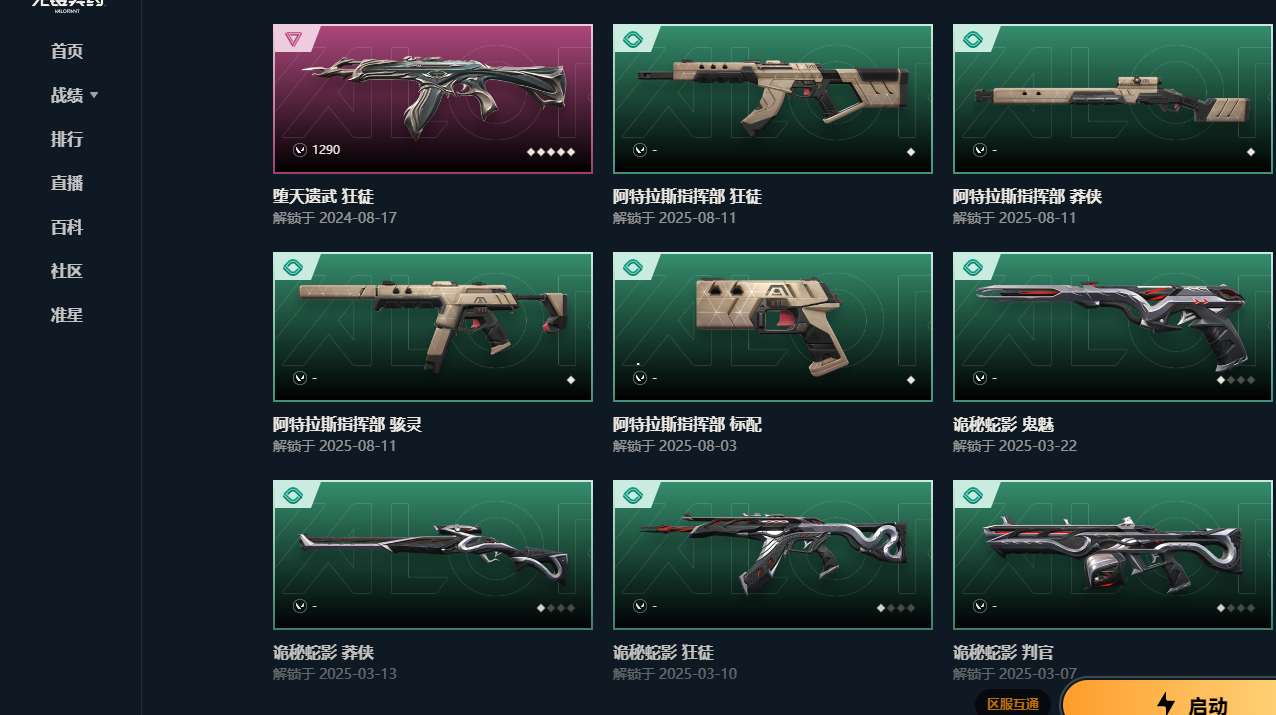Click the green tier badge on 诡秘蛇影 判官 card
This screenshot has height=715, width=1276.
click(x=973, y=496)
